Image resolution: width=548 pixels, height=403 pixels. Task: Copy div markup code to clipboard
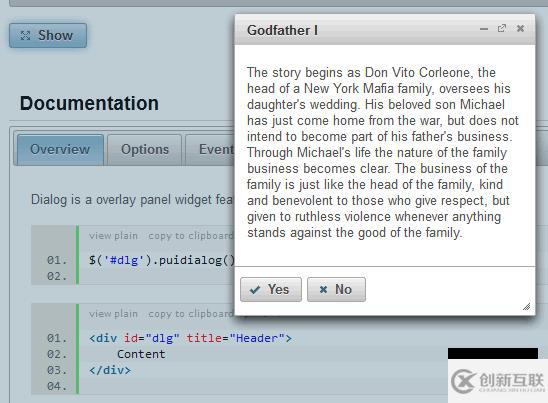point(191,314)
